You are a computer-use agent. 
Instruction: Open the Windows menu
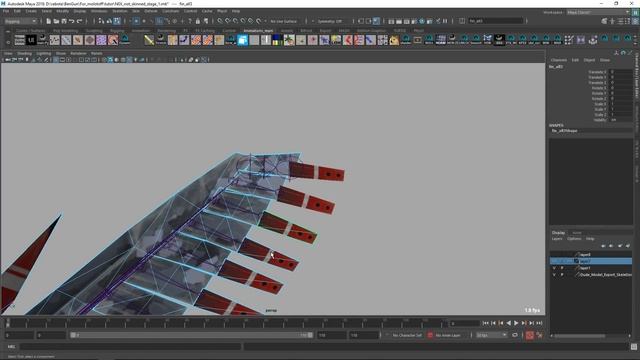pyautogui.click(x=99, y=11)
